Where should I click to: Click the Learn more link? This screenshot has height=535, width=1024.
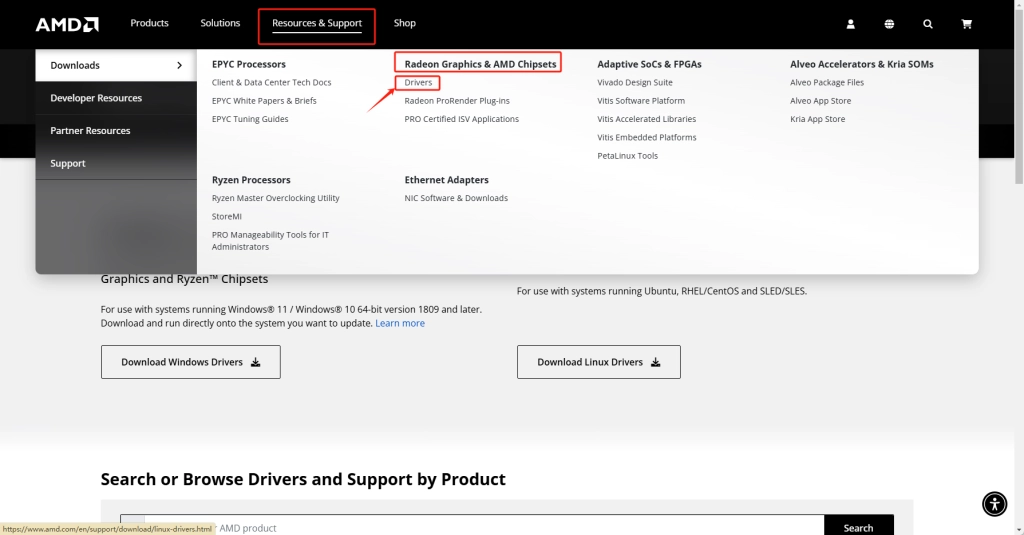(x=400, y=323)
